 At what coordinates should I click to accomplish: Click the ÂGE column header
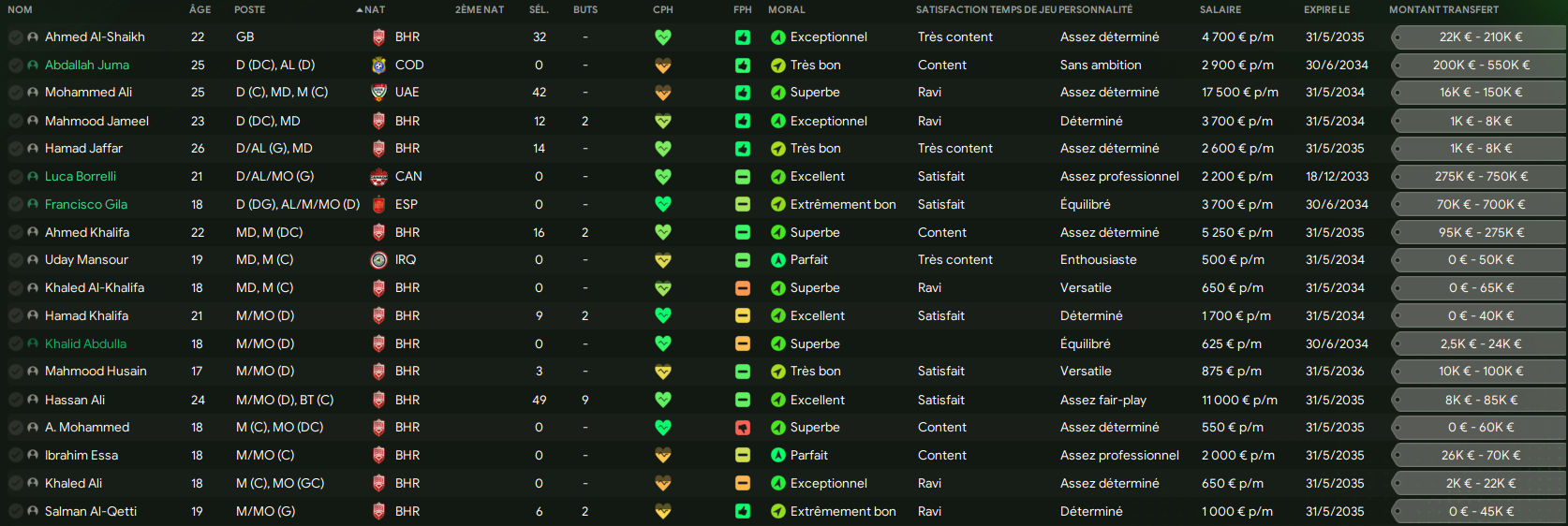200,9
